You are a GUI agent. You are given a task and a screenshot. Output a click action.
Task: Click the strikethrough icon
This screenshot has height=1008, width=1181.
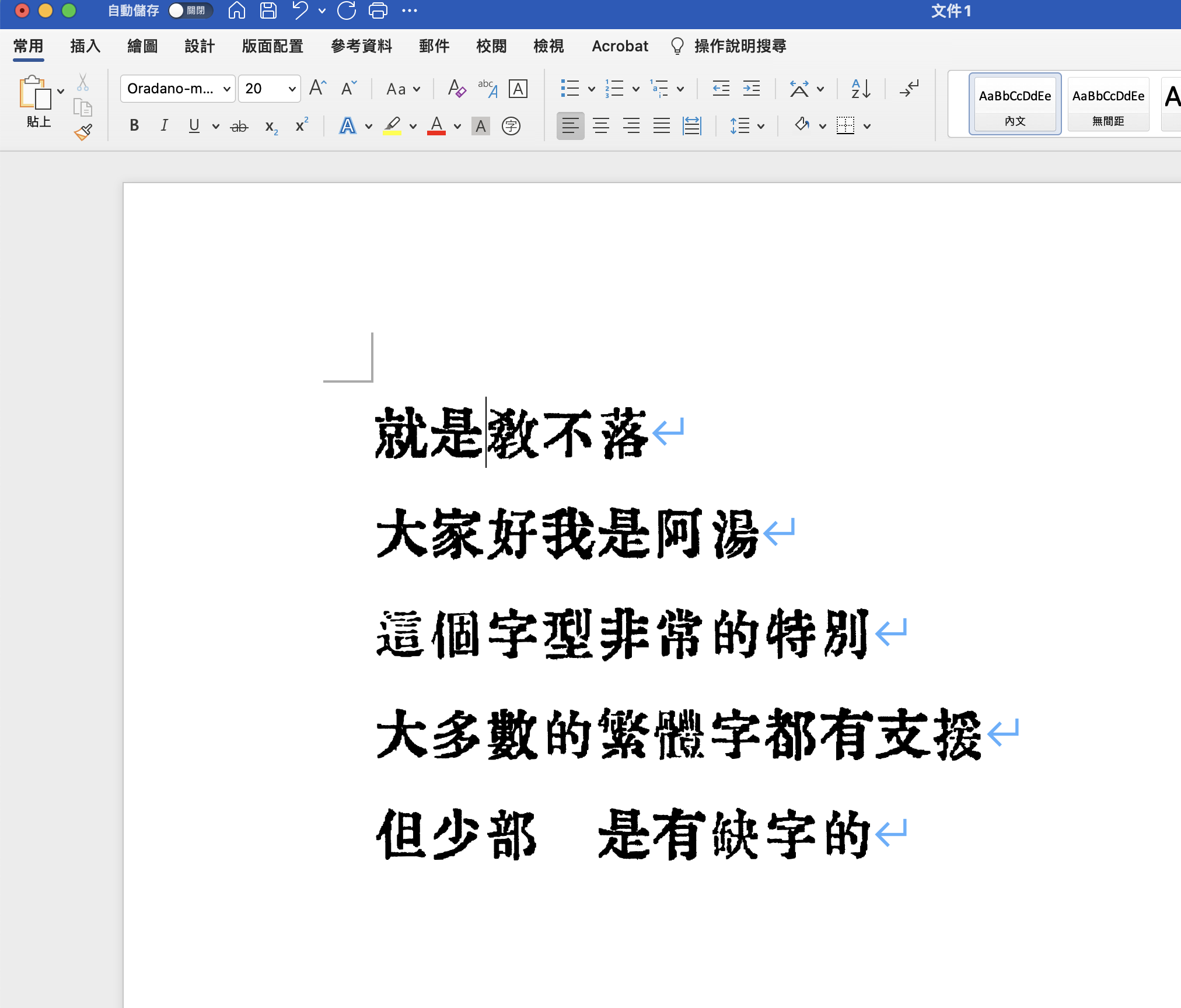[x=239, y=126]
